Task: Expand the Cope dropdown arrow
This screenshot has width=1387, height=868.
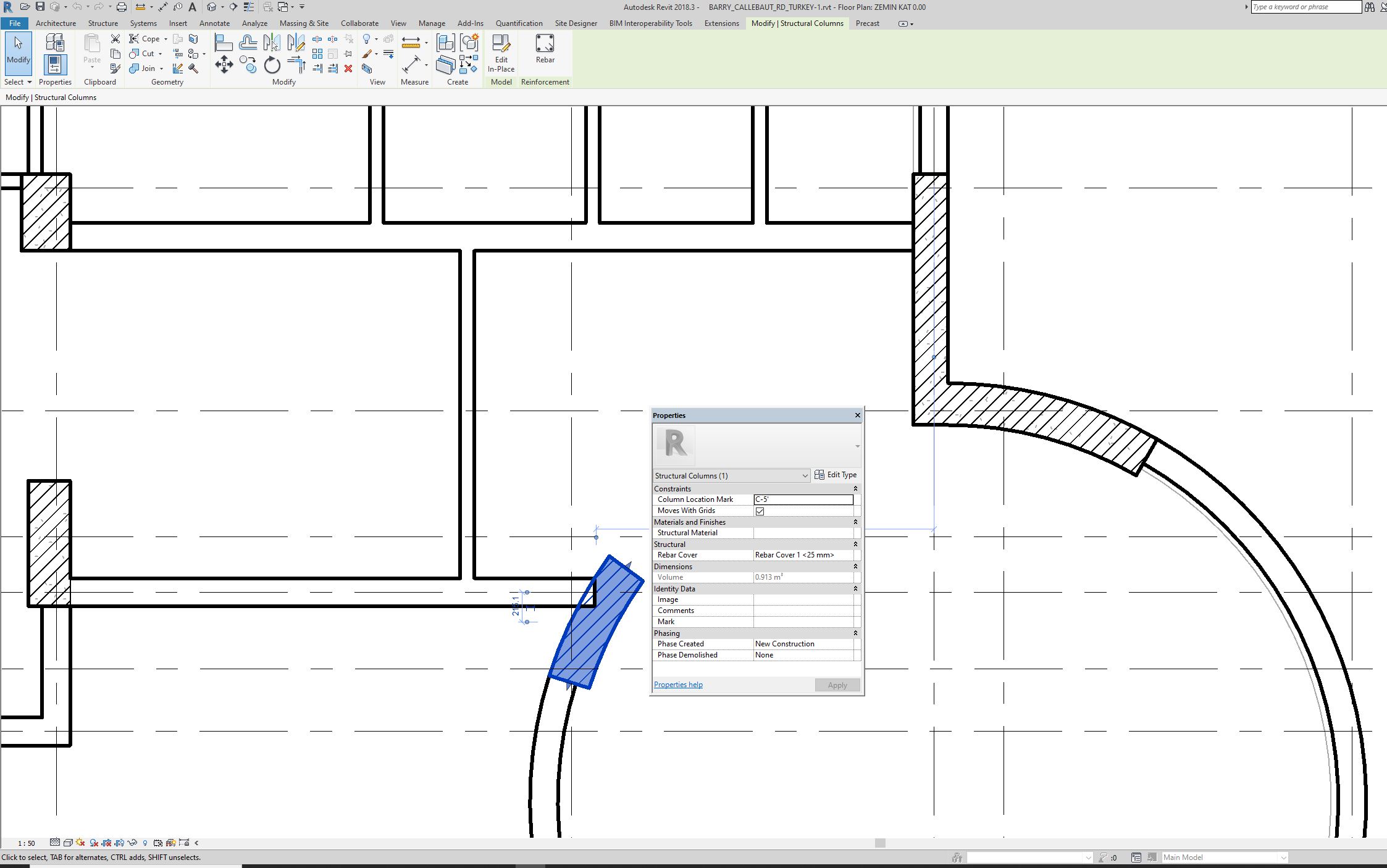Action: point(166,39)
